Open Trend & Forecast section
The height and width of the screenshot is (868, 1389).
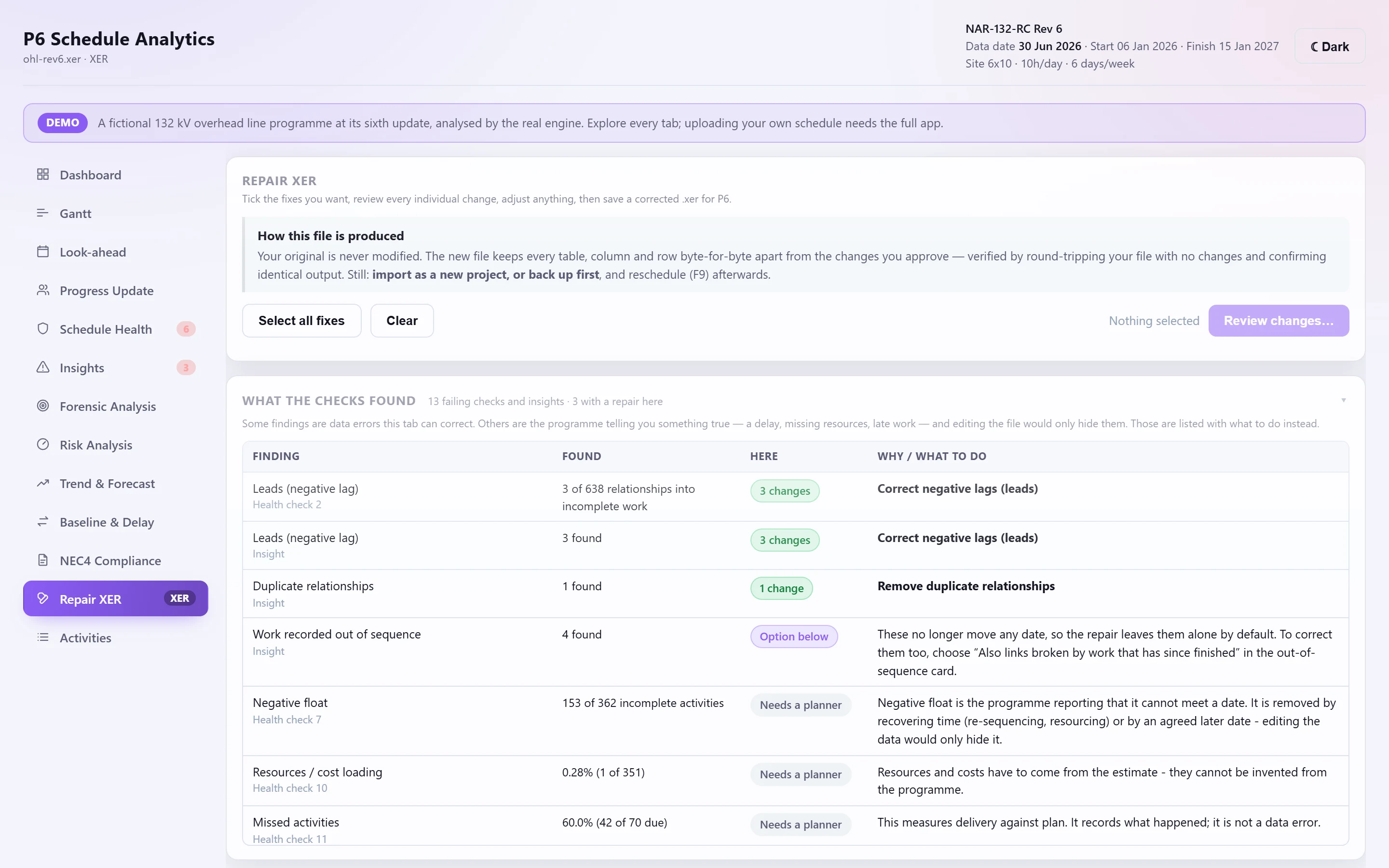(115, 483)
